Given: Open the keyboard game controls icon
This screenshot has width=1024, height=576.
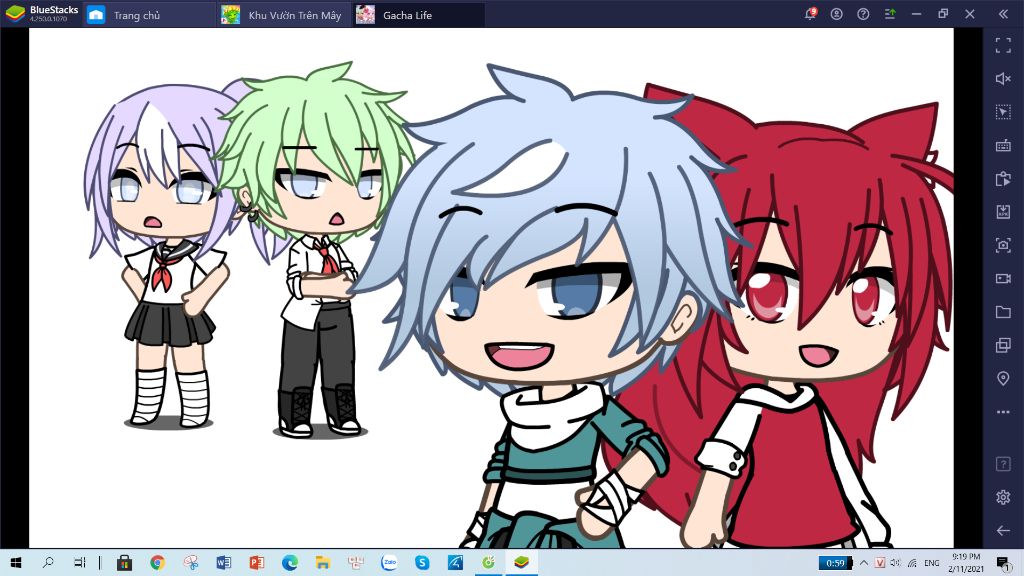Looking at the screenshot, I should [x=1003, y=145].
